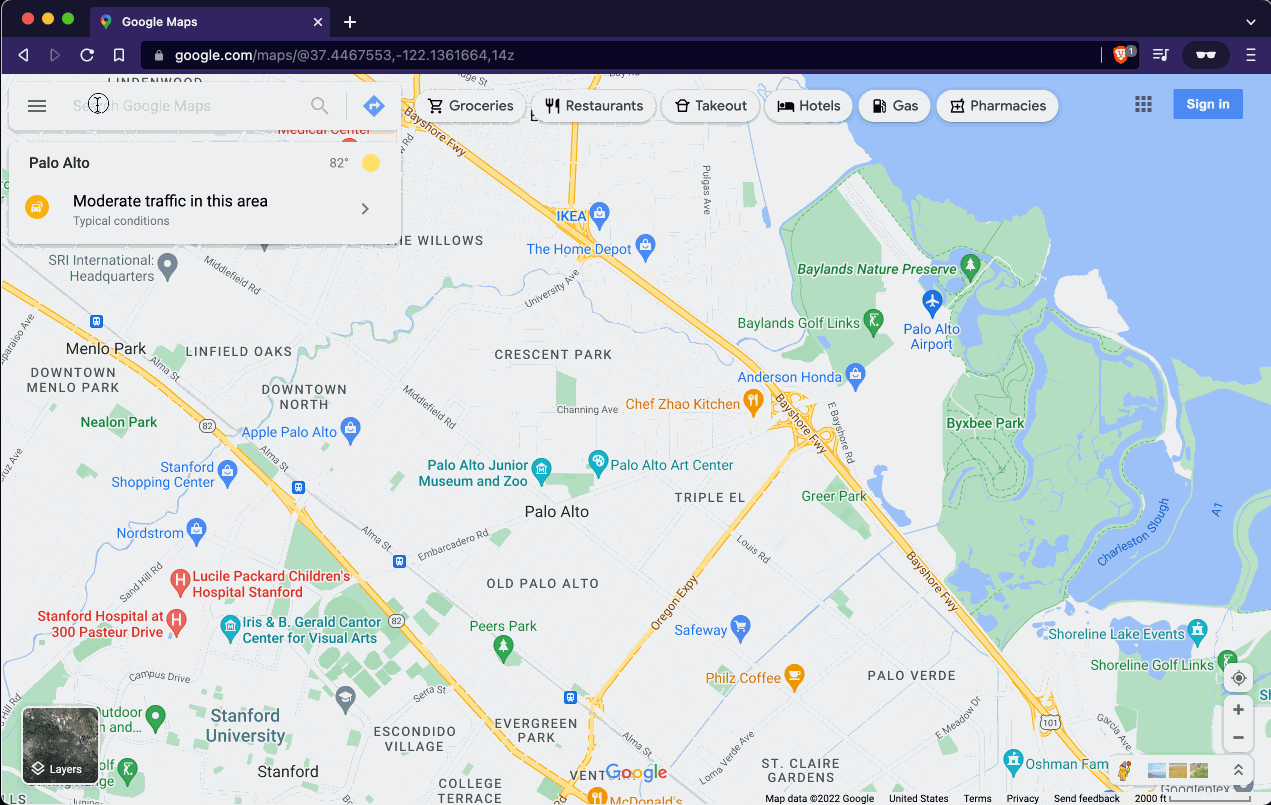Screen dimensions: 1271x805
Task: Select Chef Zhao Kitchen restaurant marker
Action: (754, 402)
